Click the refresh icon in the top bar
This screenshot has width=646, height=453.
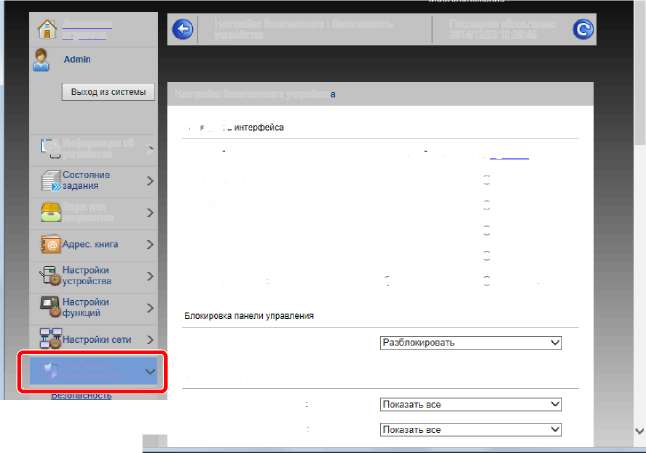pyautogui.click(x=582, y=30)
